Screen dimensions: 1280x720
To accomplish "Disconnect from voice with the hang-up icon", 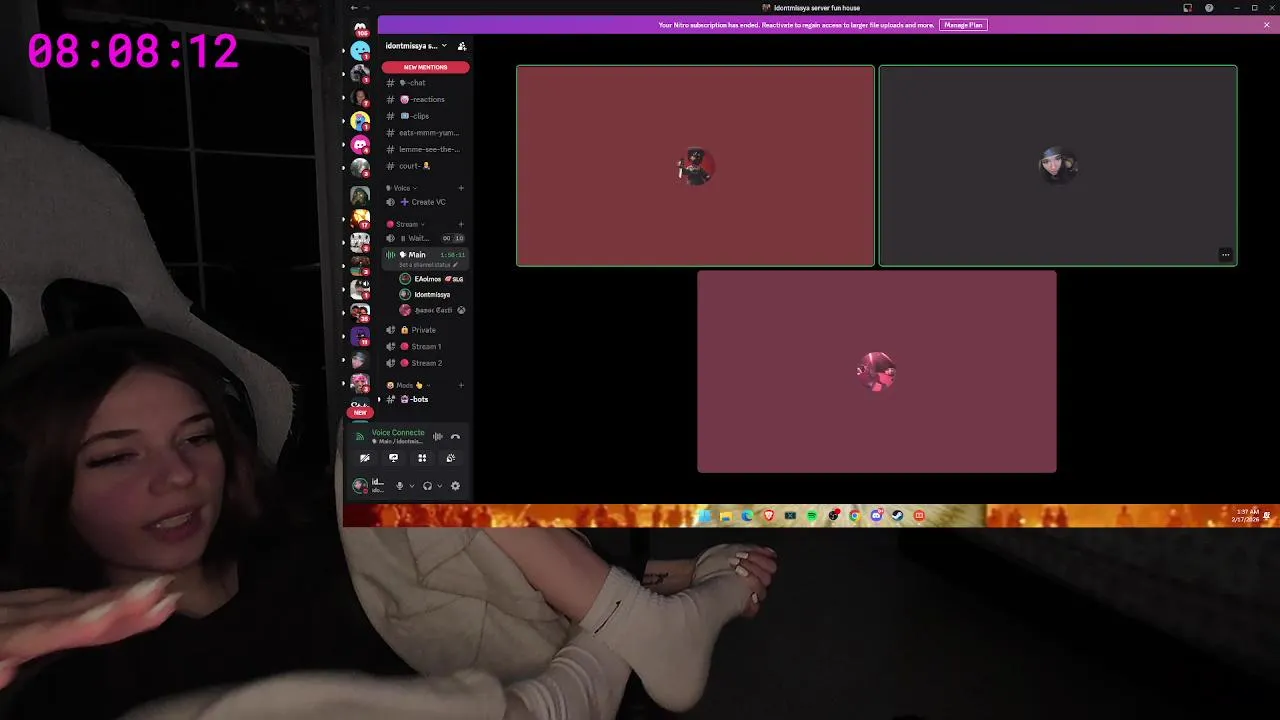I will 455,437.
